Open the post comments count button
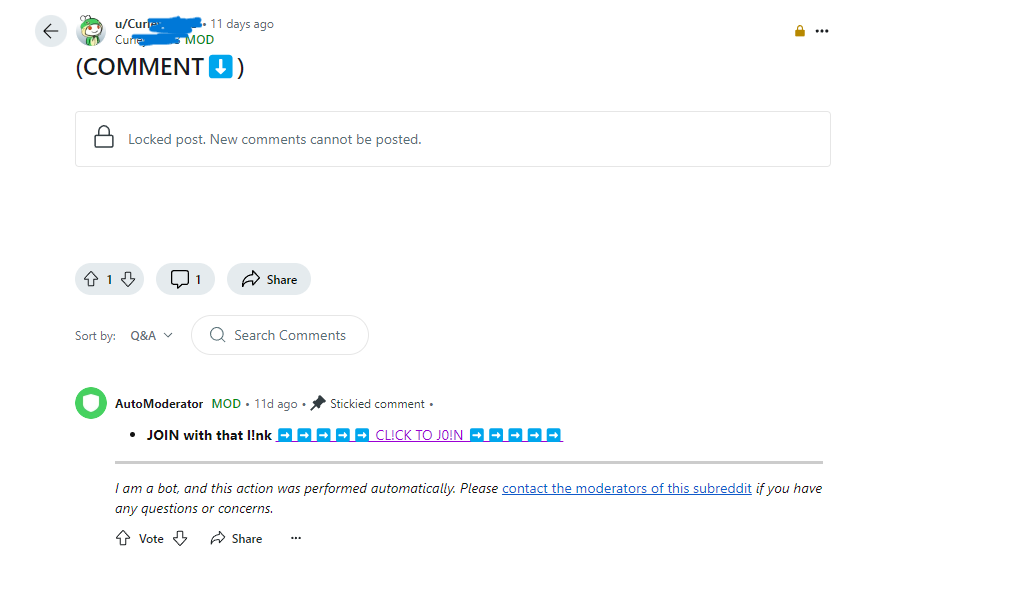Viewport: 1028px width, 610px height. pyautogui.click(x=186, y=279)
